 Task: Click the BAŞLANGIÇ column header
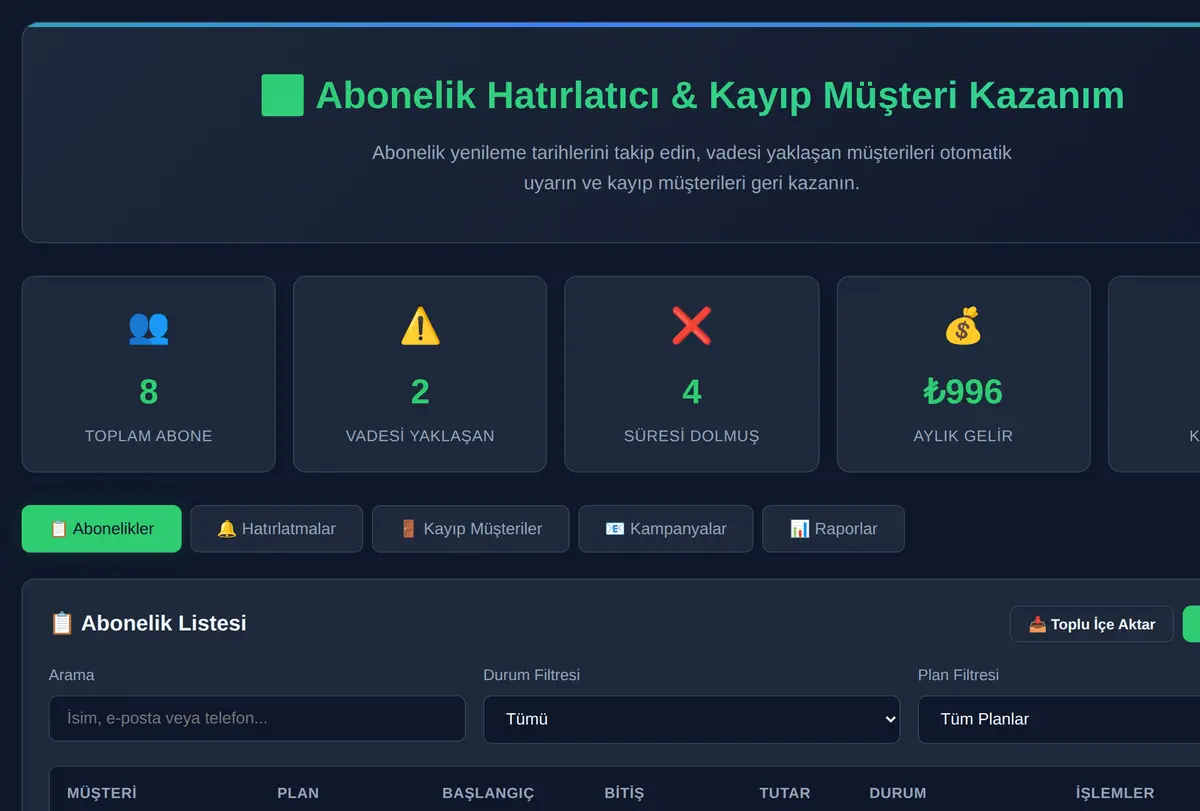click(x=488, y=793)
